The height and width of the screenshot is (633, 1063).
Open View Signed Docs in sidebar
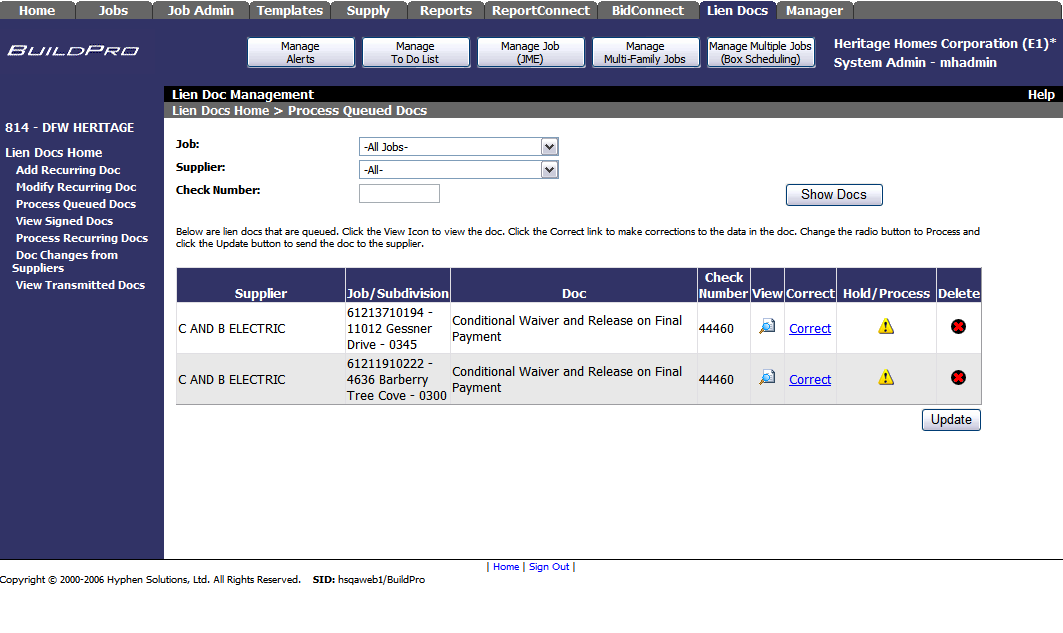(x=64, y=221)
